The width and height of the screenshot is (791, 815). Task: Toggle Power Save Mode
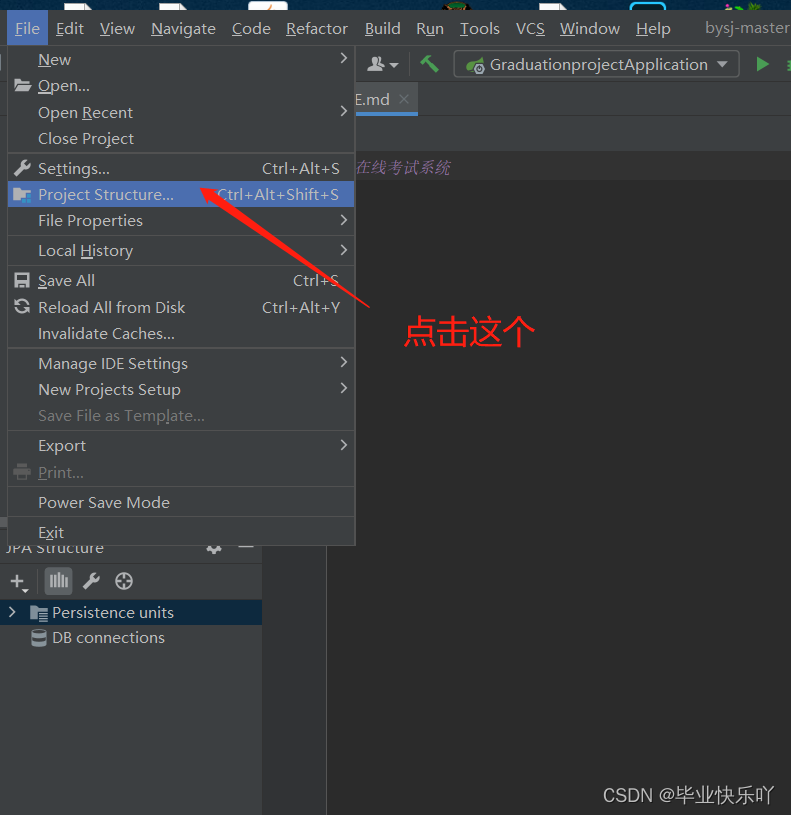point(181,503)
